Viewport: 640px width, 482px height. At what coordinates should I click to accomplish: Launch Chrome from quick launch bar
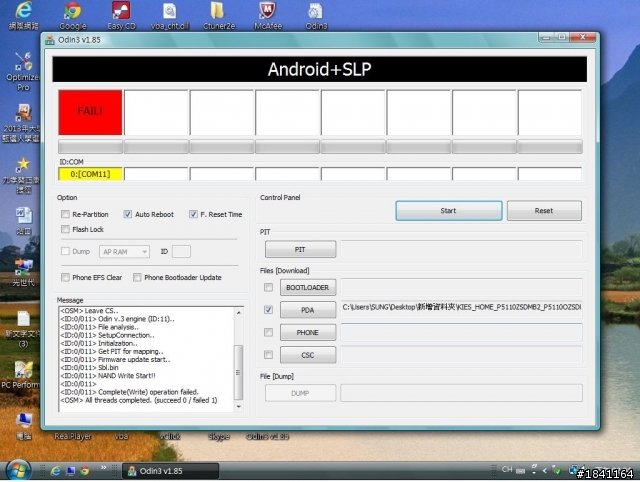[84, 471]
